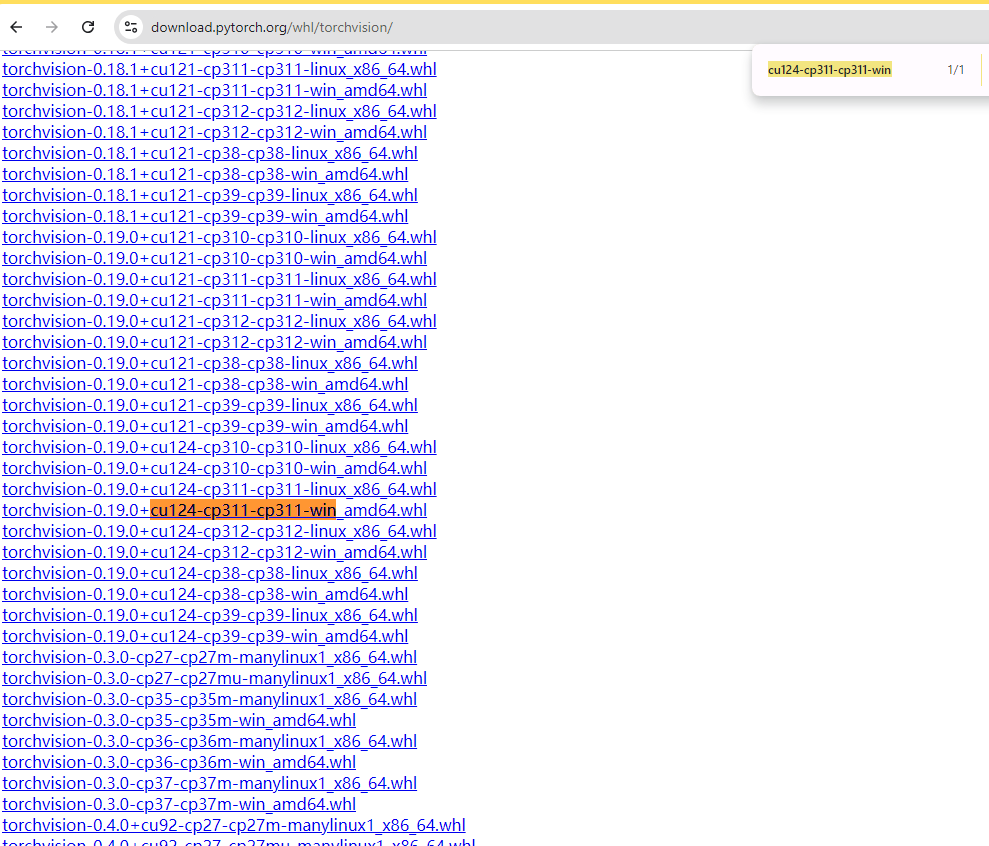Select torchvision-0.3.0-cp36-cp36m-win_amd64.whl

179,763
